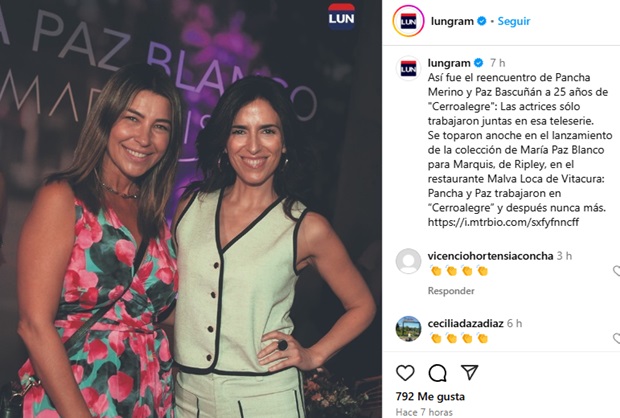This screenshot has height=418, width=620.
Task: Click the verified badge in the header
Action: point(482,21)
